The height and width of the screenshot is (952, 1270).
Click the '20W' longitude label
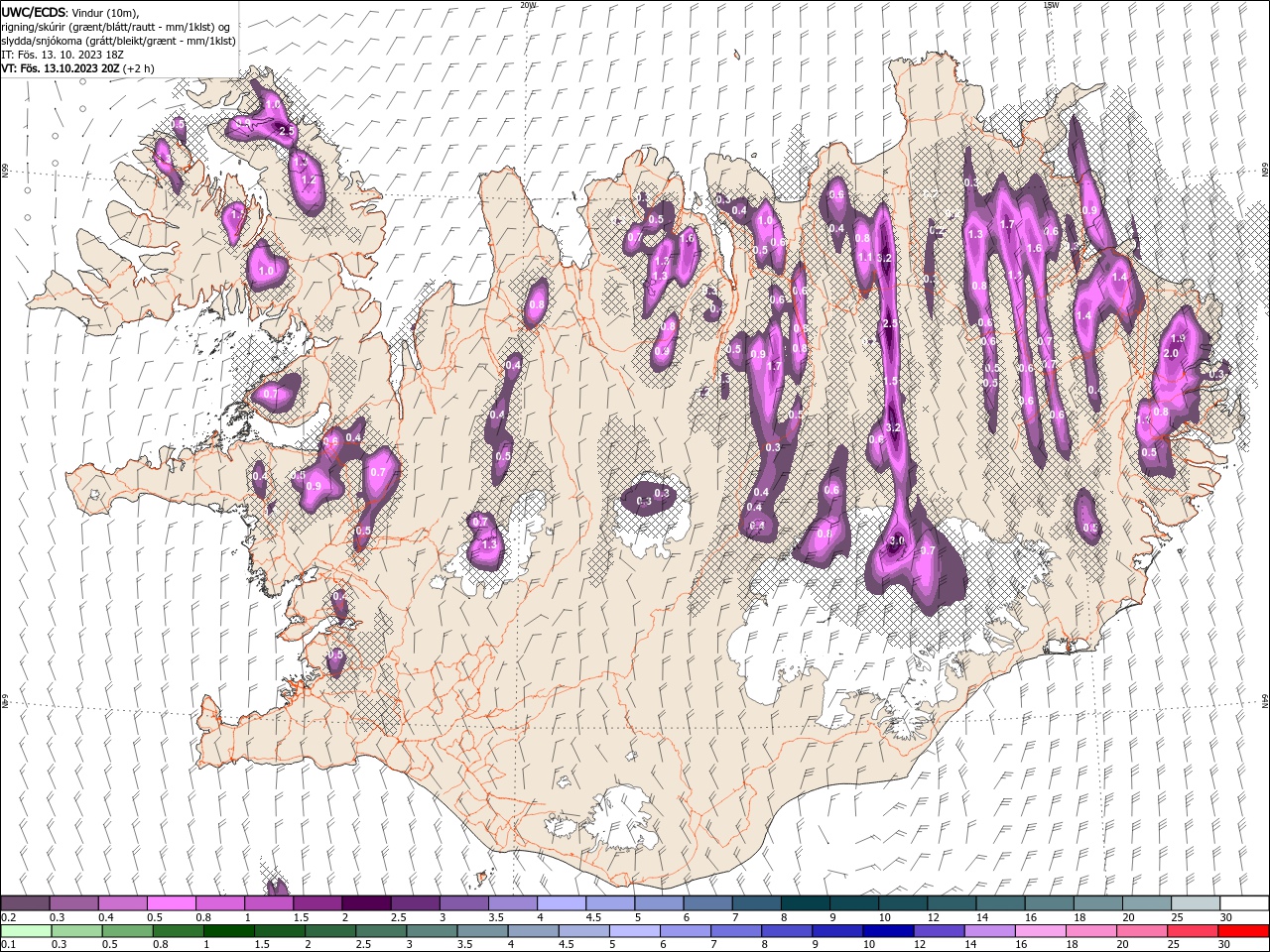528,5
